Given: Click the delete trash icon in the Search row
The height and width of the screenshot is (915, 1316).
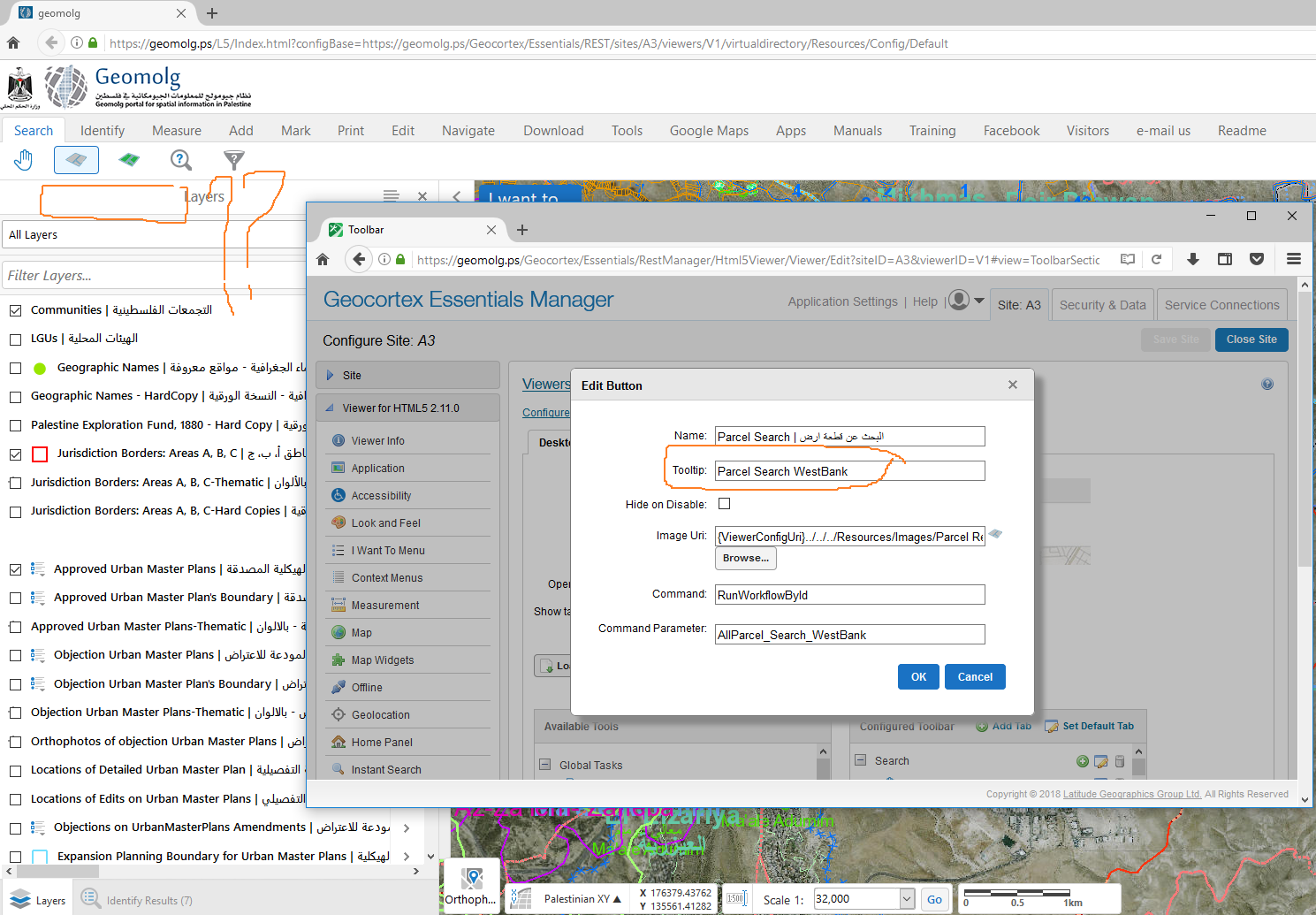Looking at the screenshot, I should [1120, 761].
